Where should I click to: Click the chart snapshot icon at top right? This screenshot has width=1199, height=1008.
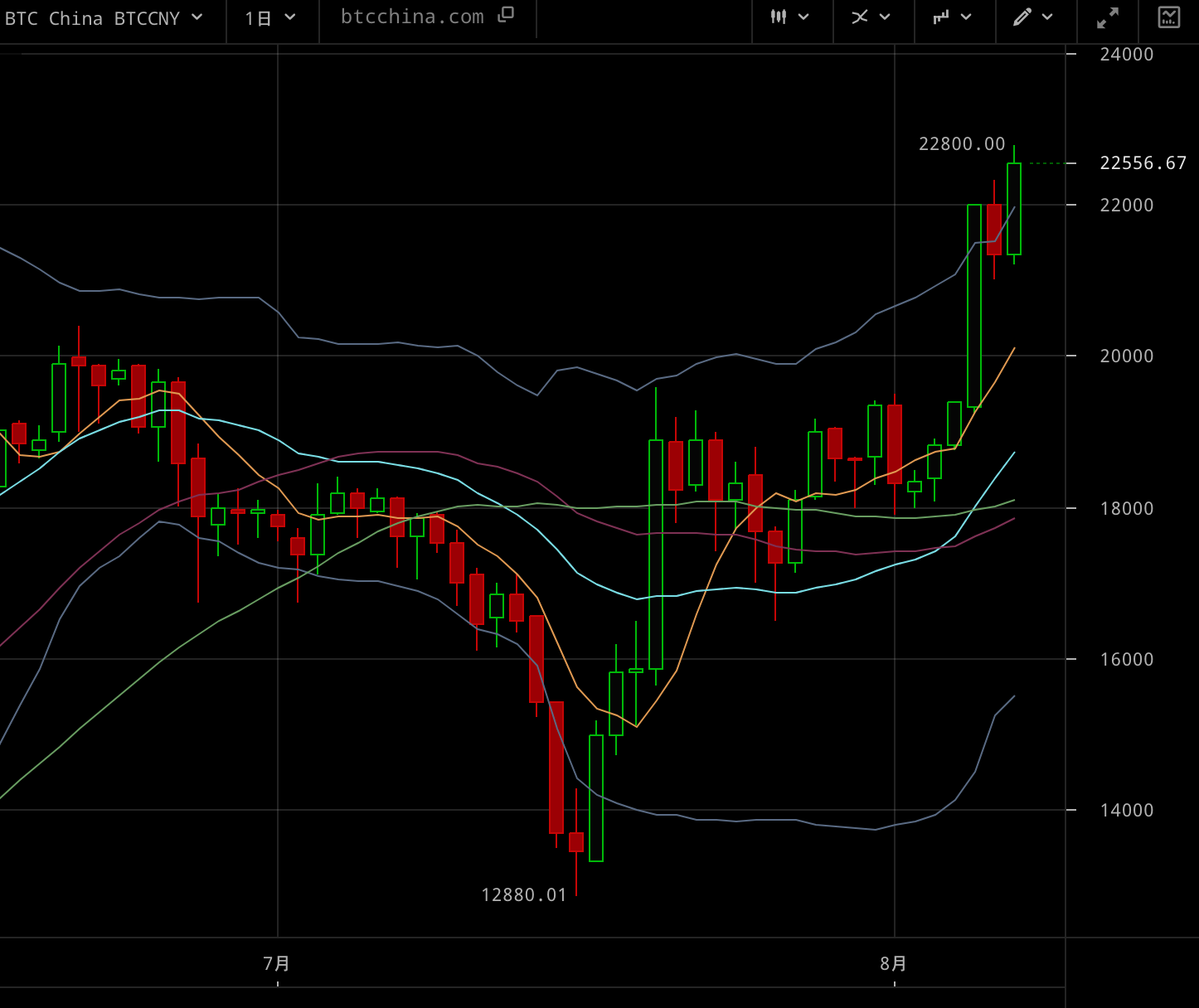(x=1169, y=17)
